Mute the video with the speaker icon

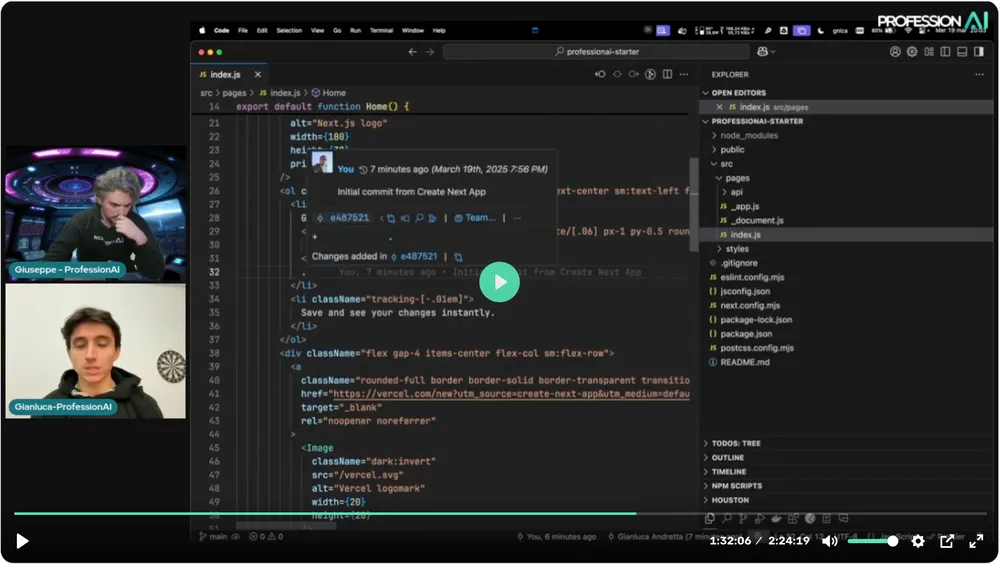click(x=829, y=541)
